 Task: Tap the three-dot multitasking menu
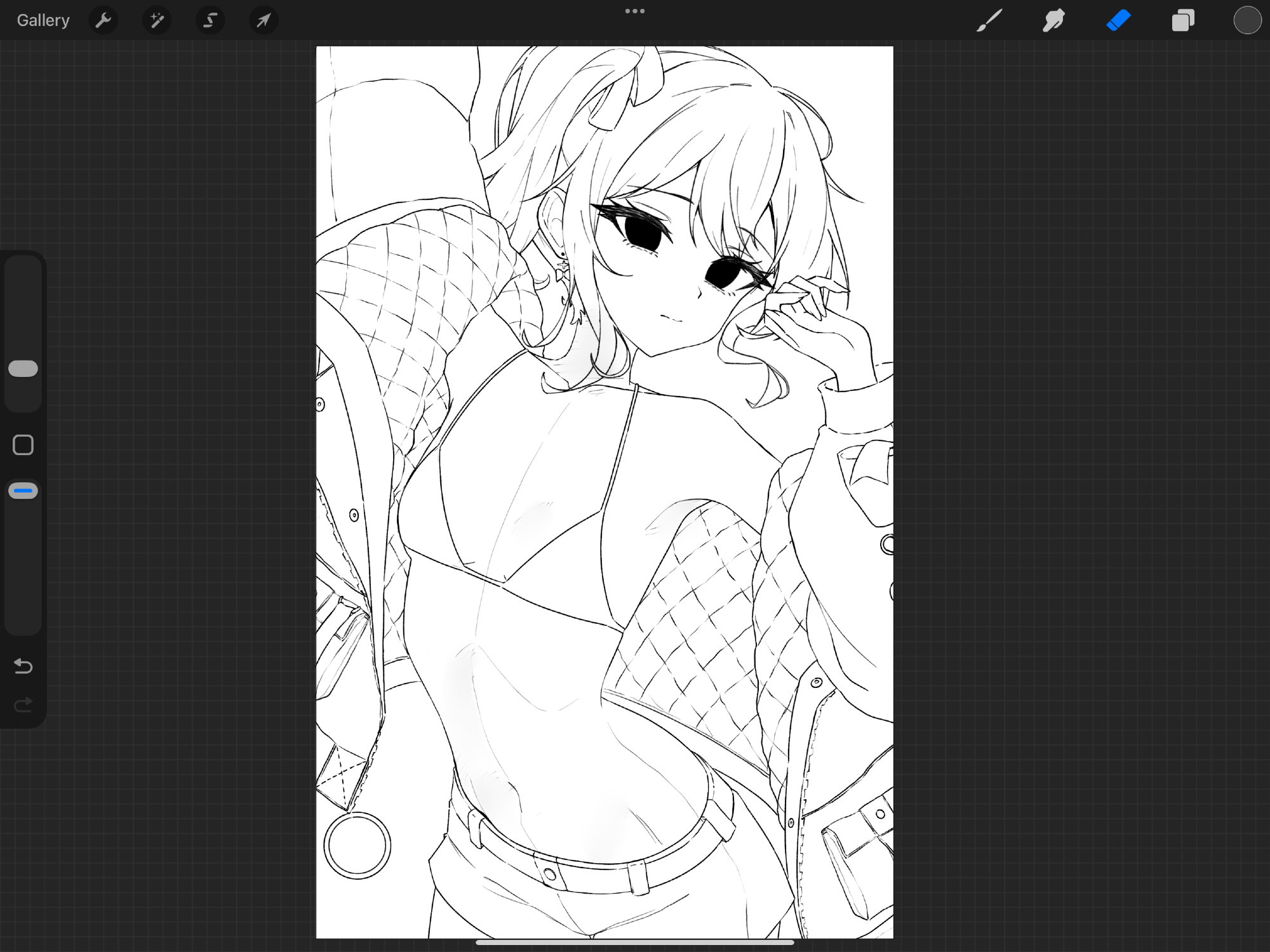(x=634, y=11)
